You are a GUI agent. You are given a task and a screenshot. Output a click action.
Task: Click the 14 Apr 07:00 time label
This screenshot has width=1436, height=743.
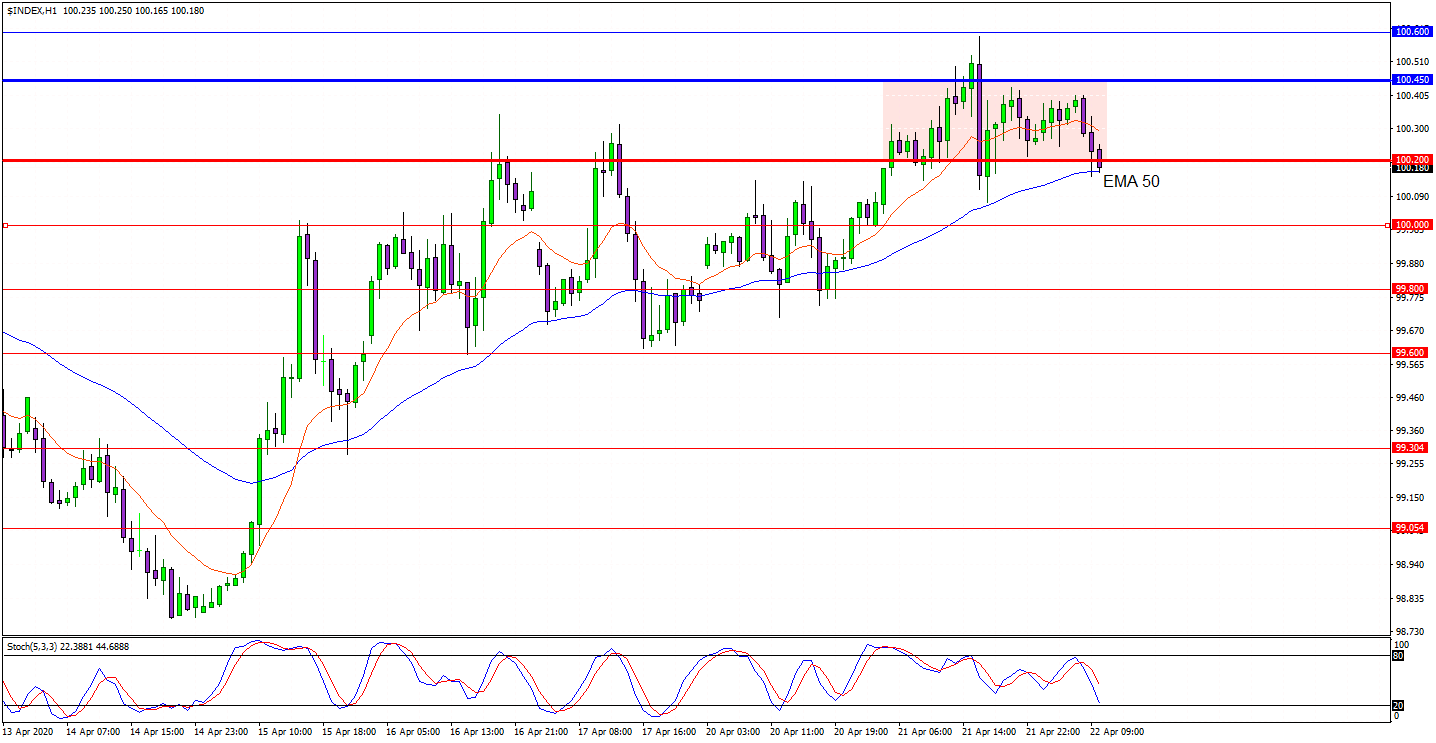[x=94, y=731]
